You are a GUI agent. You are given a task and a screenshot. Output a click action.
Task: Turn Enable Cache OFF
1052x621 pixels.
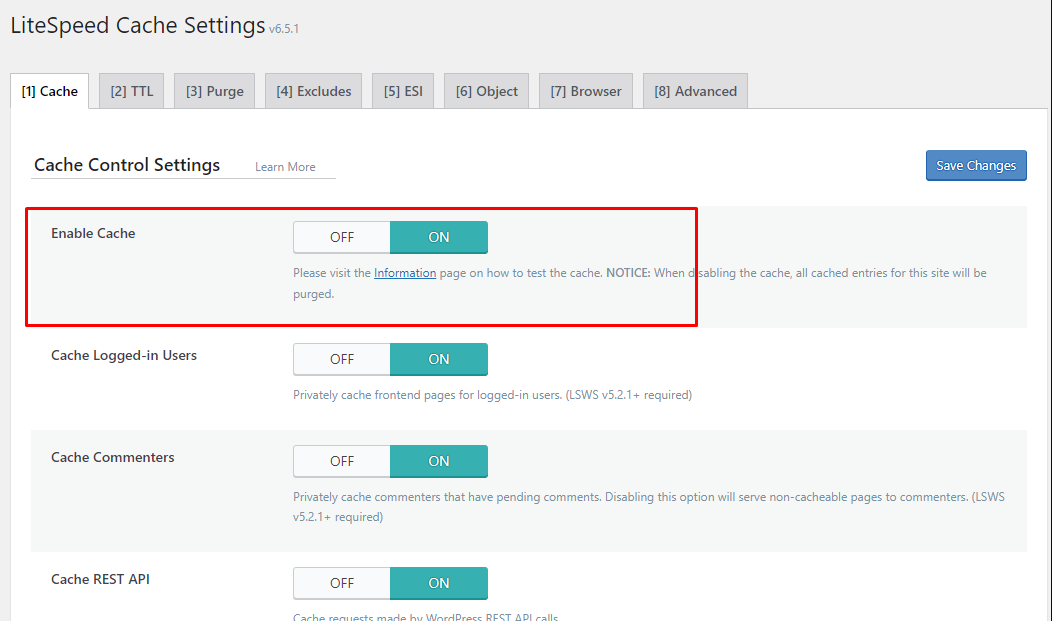(x=341, y=237)
